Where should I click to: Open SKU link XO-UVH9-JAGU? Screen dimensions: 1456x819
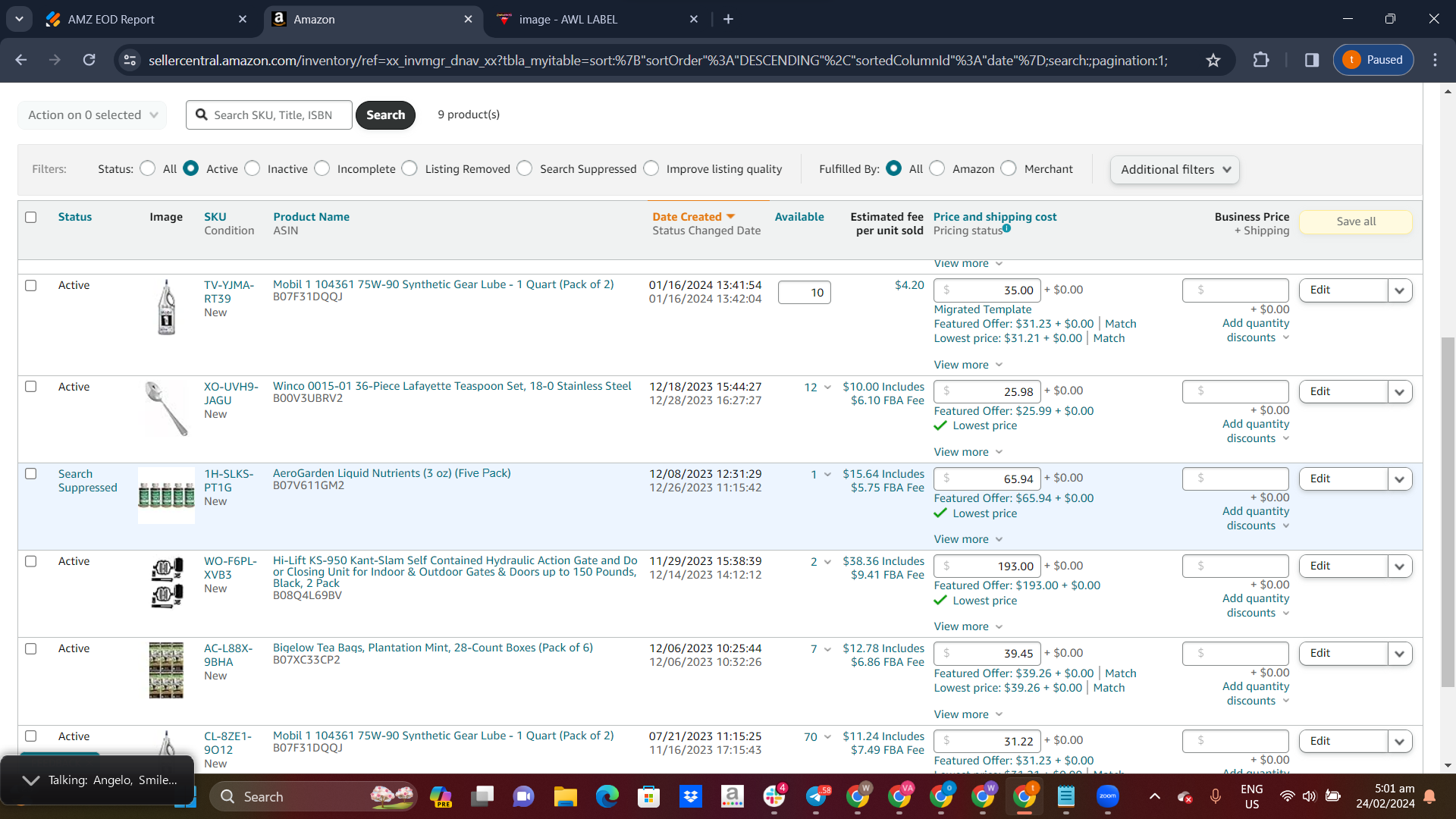[x=231, y=394]
